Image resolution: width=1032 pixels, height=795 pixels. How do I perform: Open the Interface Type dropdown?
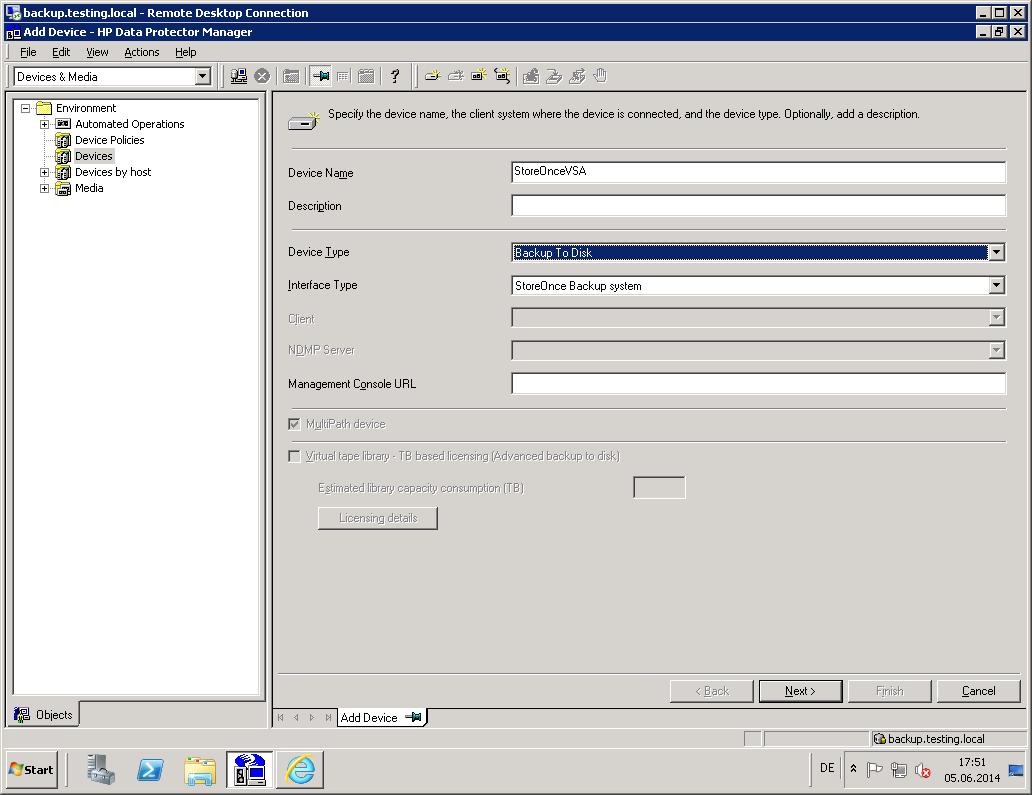(x=996, y=285)
